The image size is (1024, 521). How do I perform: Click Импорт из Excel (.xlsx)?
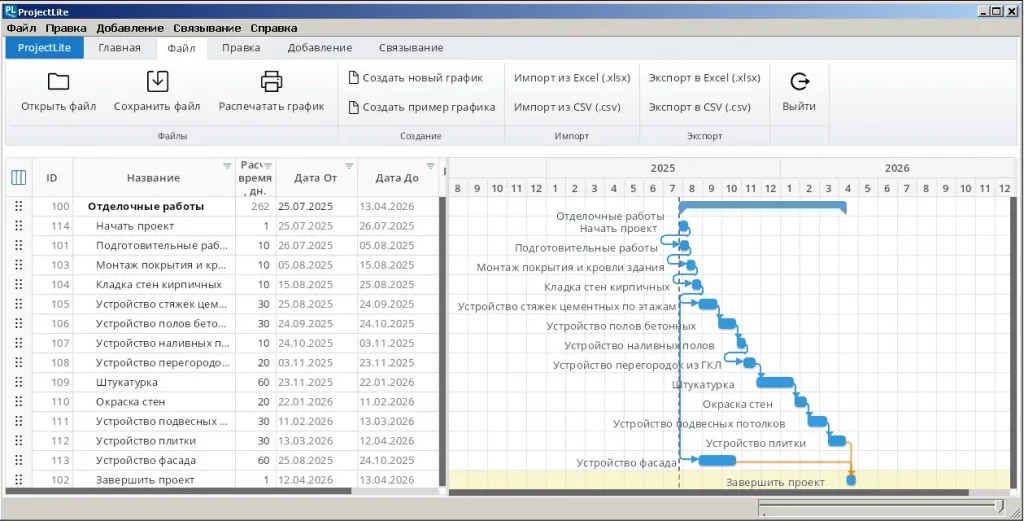coord(572,78)
